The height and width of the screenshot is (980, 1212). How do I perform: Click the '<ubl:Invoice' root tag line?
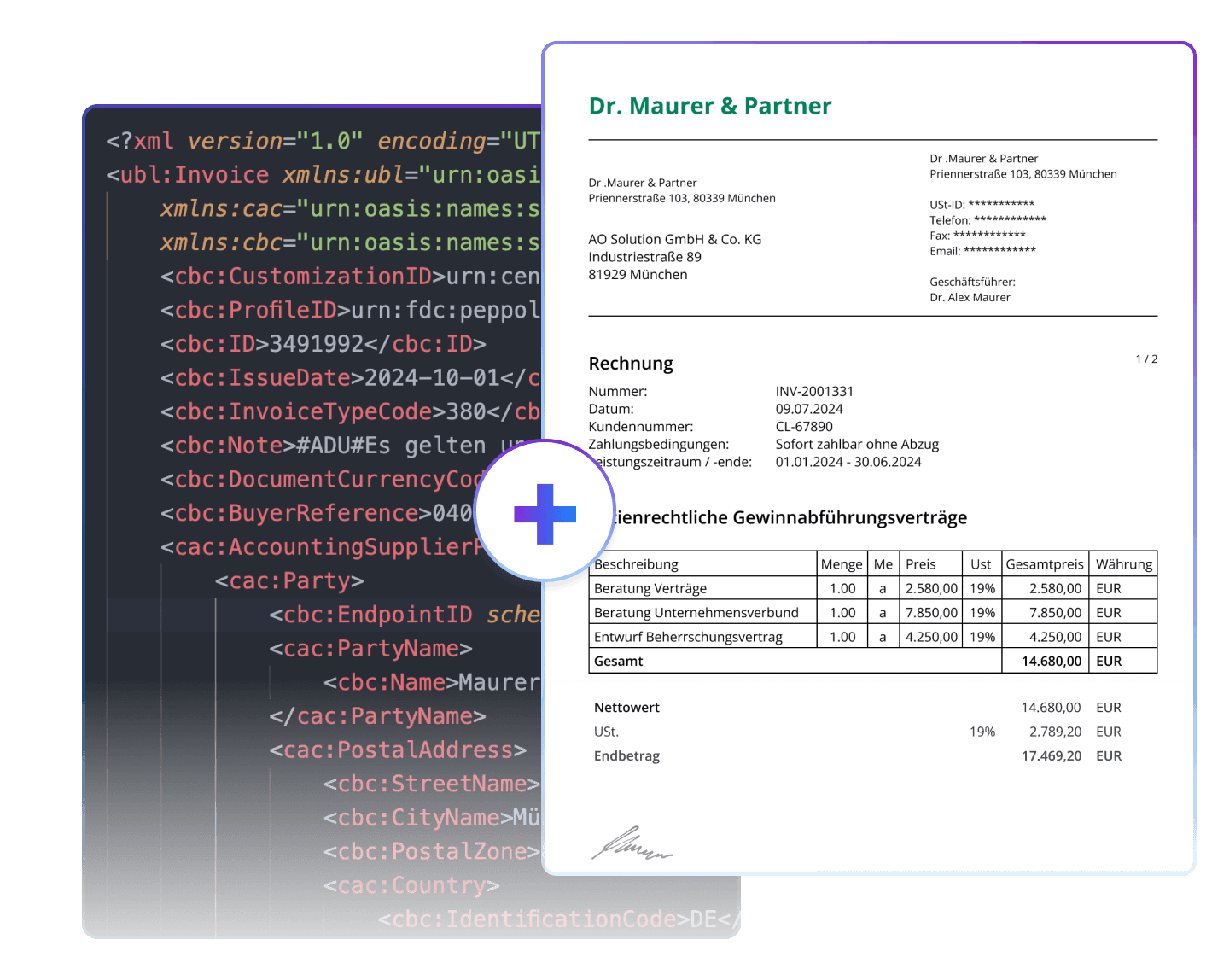click(x=323, y=175)
